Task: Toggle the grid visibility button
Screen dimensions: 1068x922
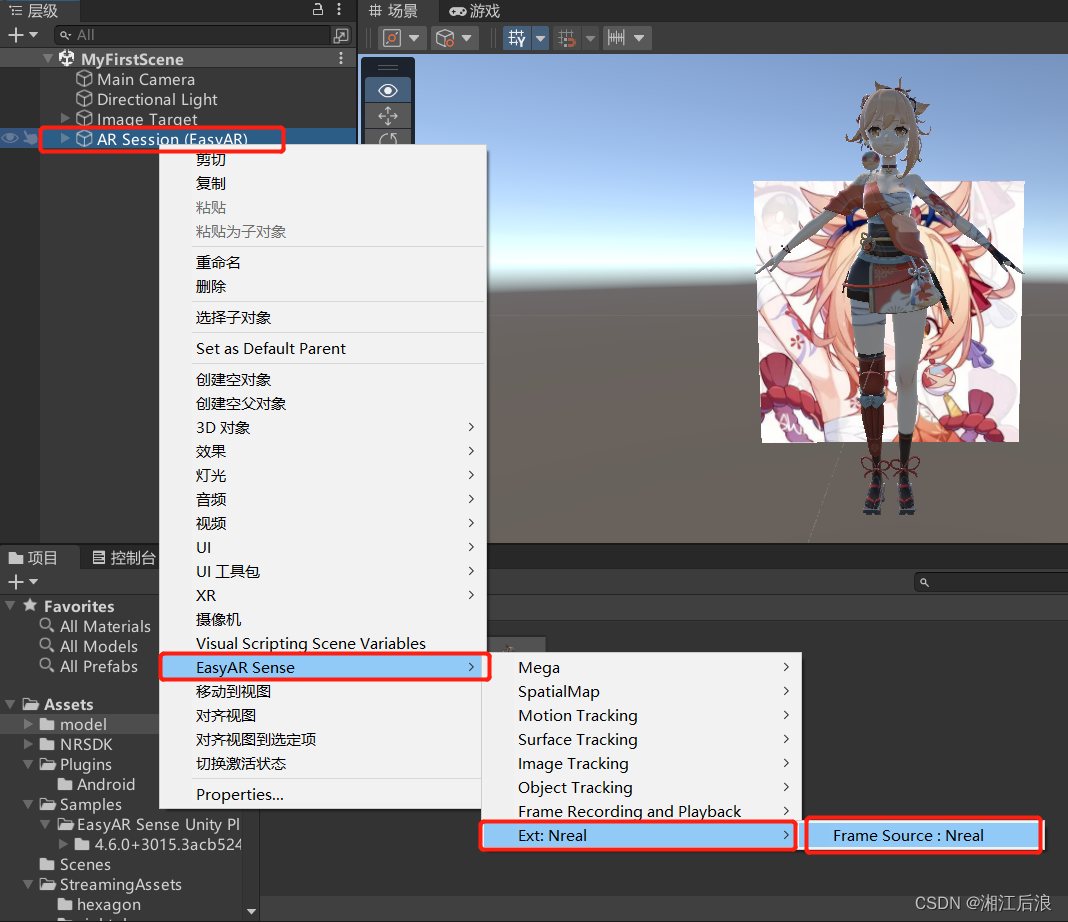Action: [x=517, y=38]
